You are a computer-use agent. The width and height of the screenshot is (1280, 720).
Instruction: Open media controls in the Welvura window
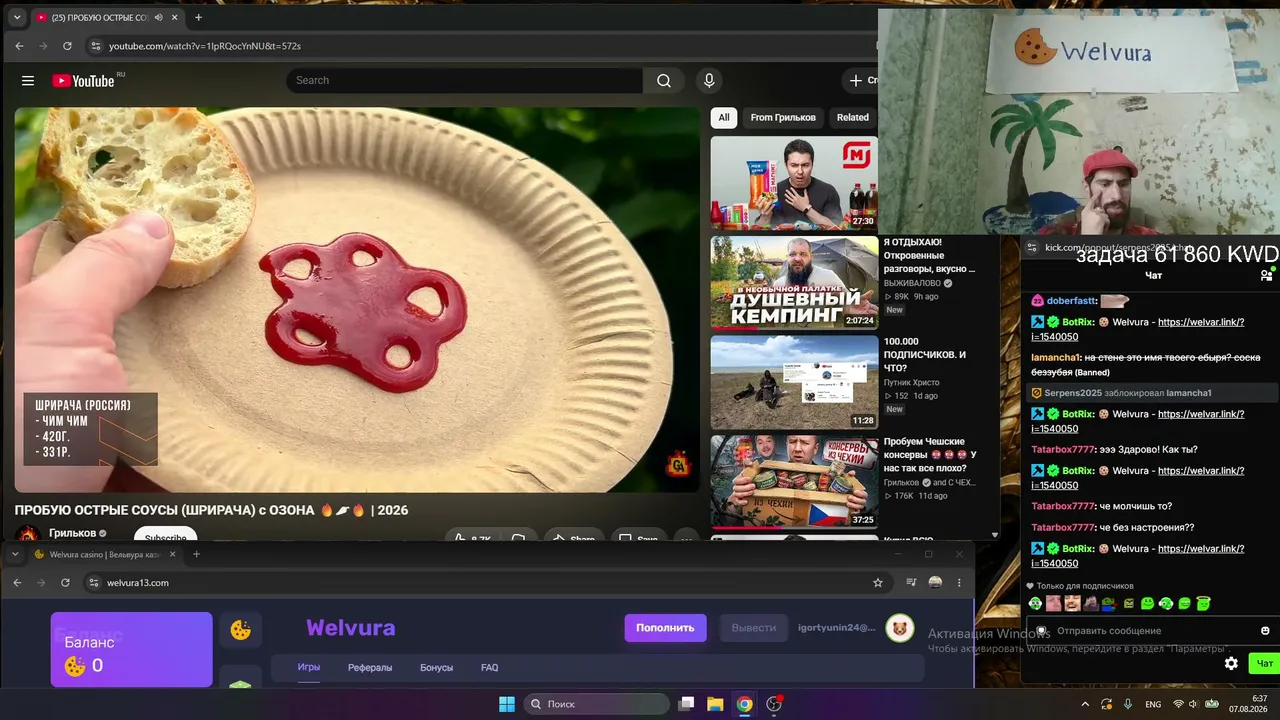911,583
